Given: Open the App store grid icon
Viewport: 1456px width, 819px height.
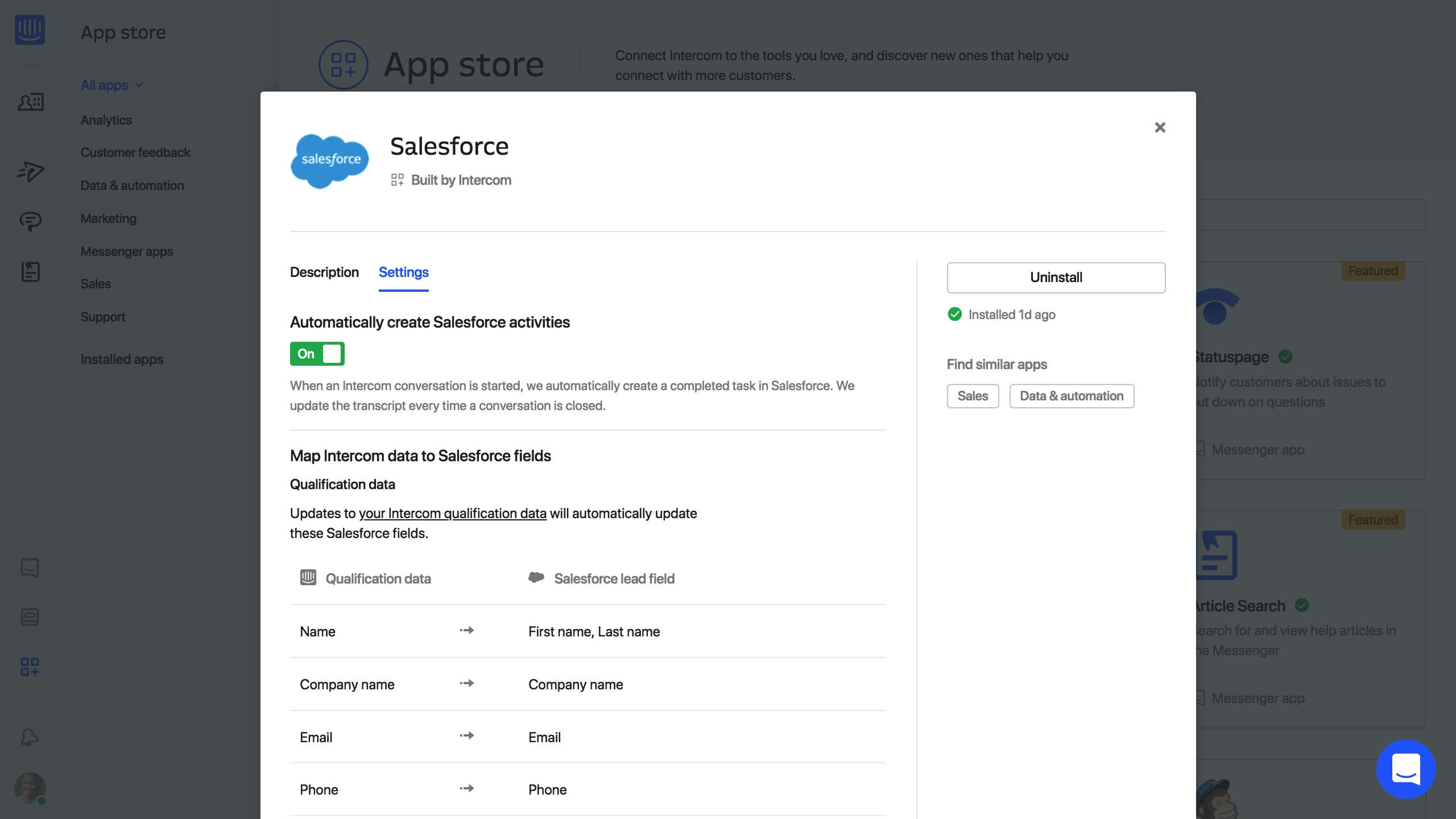Looking at the screenshot, I should point(30,667).
